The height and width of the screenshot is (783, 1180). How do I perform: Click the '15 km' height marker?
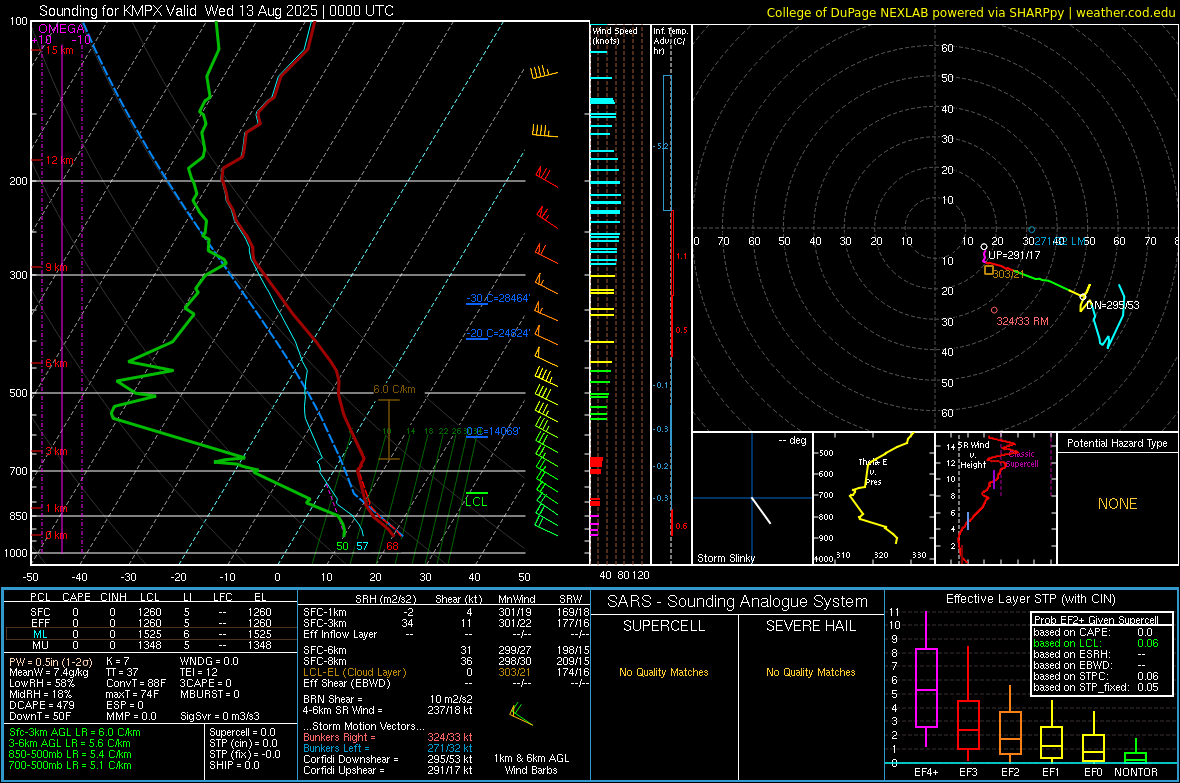(59, 50)
